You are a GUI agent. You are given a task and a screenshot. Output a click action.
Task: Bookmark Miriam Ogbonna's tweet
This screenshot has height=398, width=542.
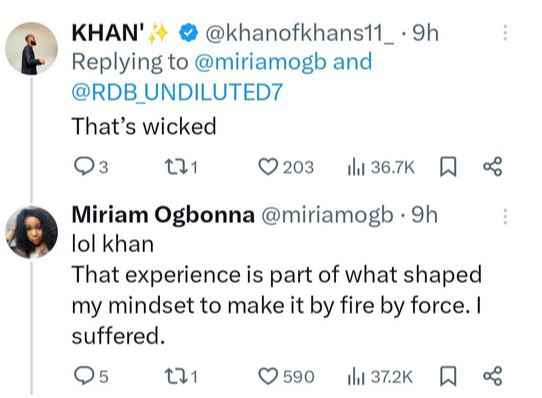coord(448,376)
